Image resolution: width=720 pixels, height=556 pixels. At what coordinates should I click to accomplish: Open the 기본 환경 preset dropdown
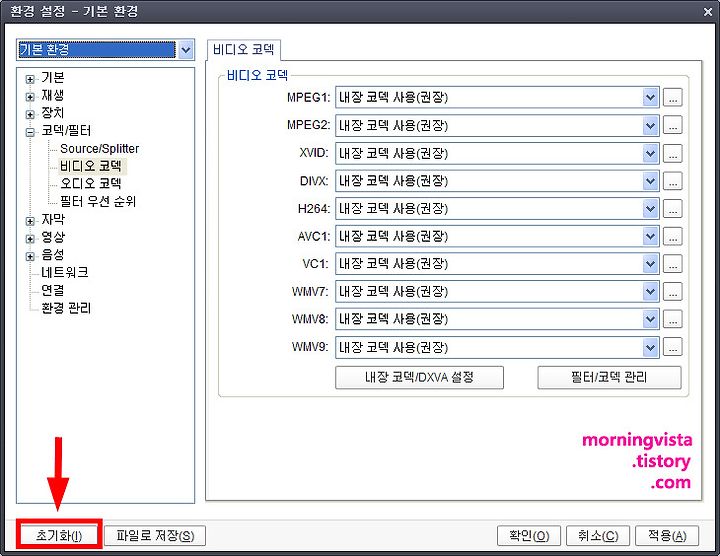coord(106,50)
